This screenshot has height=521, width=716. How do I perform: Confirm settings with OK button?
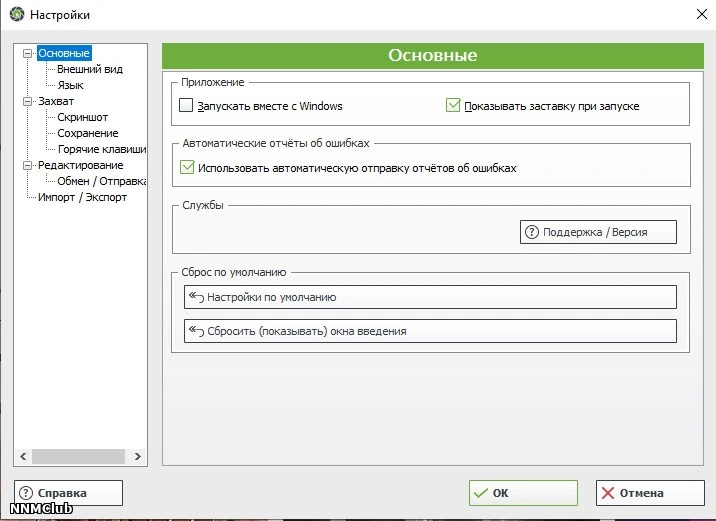point(523,493)
